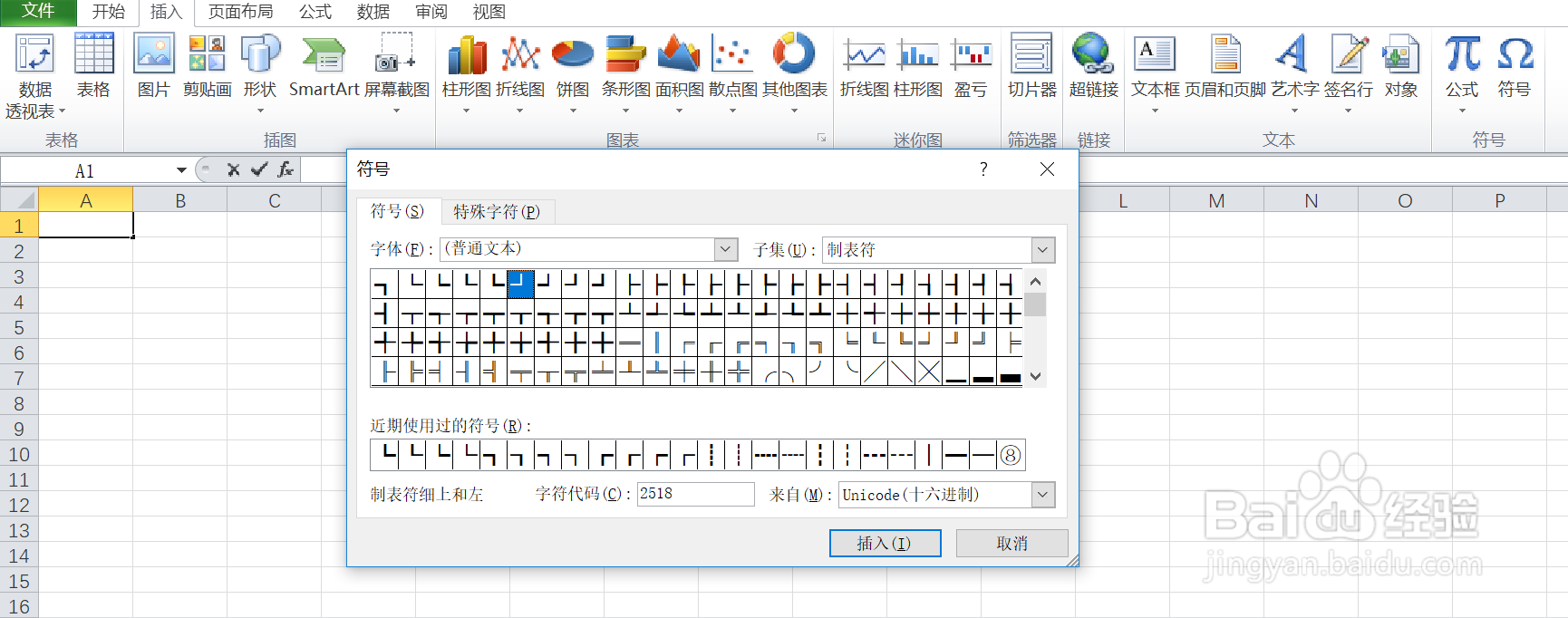Insert a slicer (切片器)
Viewport: 1568px width, 618px height.
point(1032,66)
